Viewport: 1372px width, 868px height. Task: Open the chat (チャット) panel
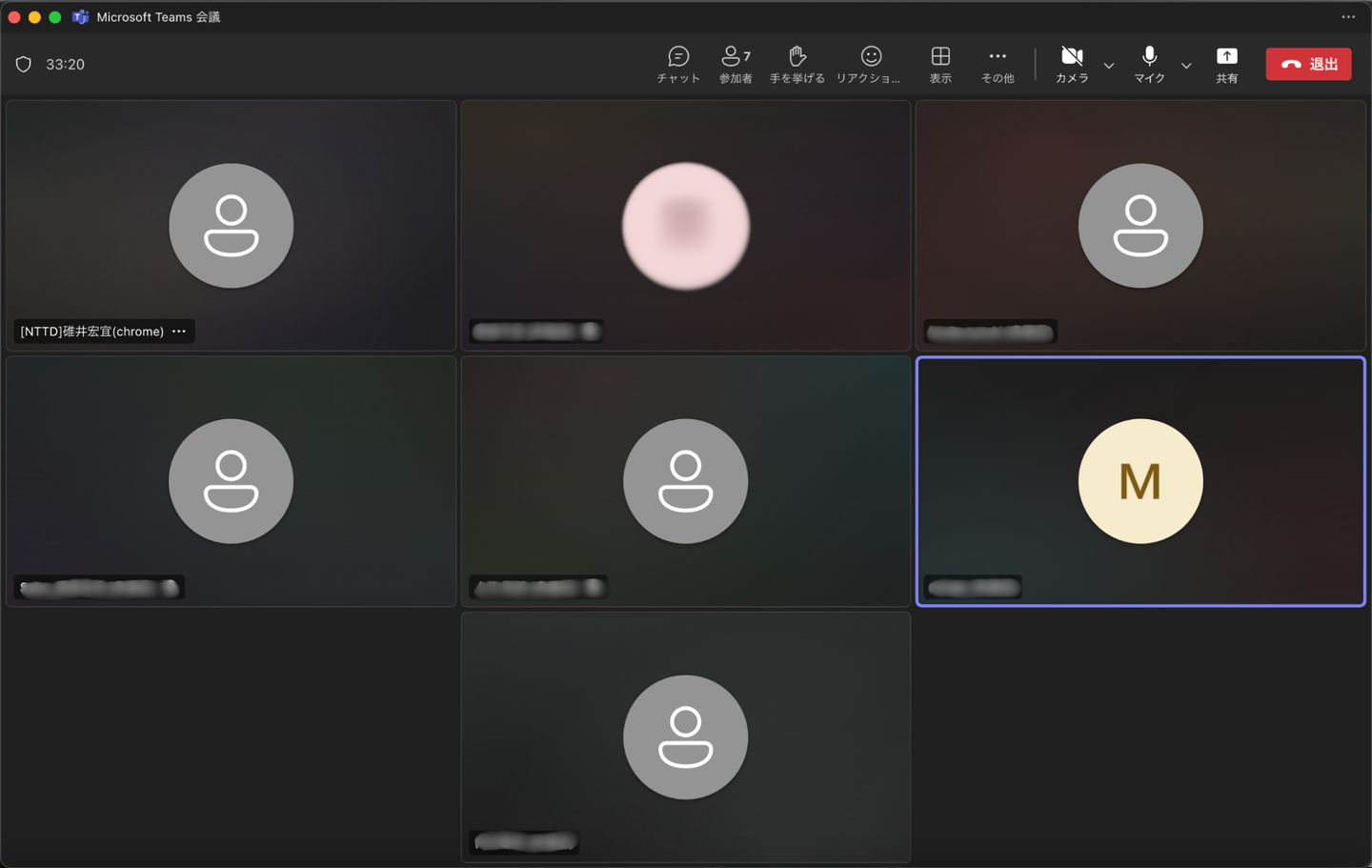point(677,64)
